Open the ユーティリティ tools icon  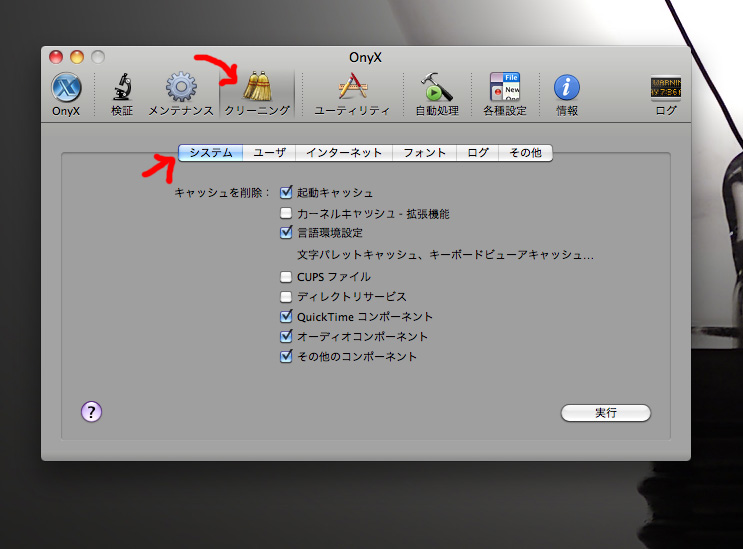pyautogui.click(x=353, y=87)
